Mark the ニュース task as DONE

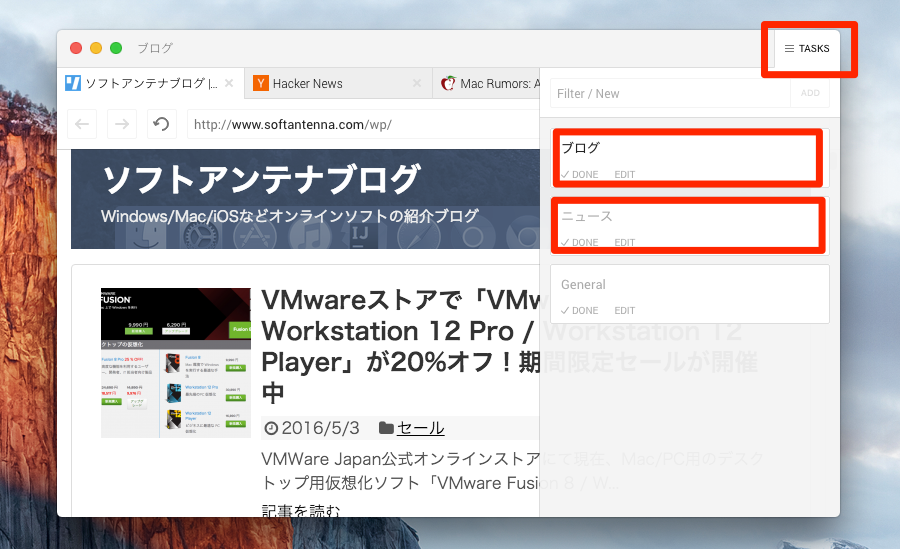[x=580, y=242]
